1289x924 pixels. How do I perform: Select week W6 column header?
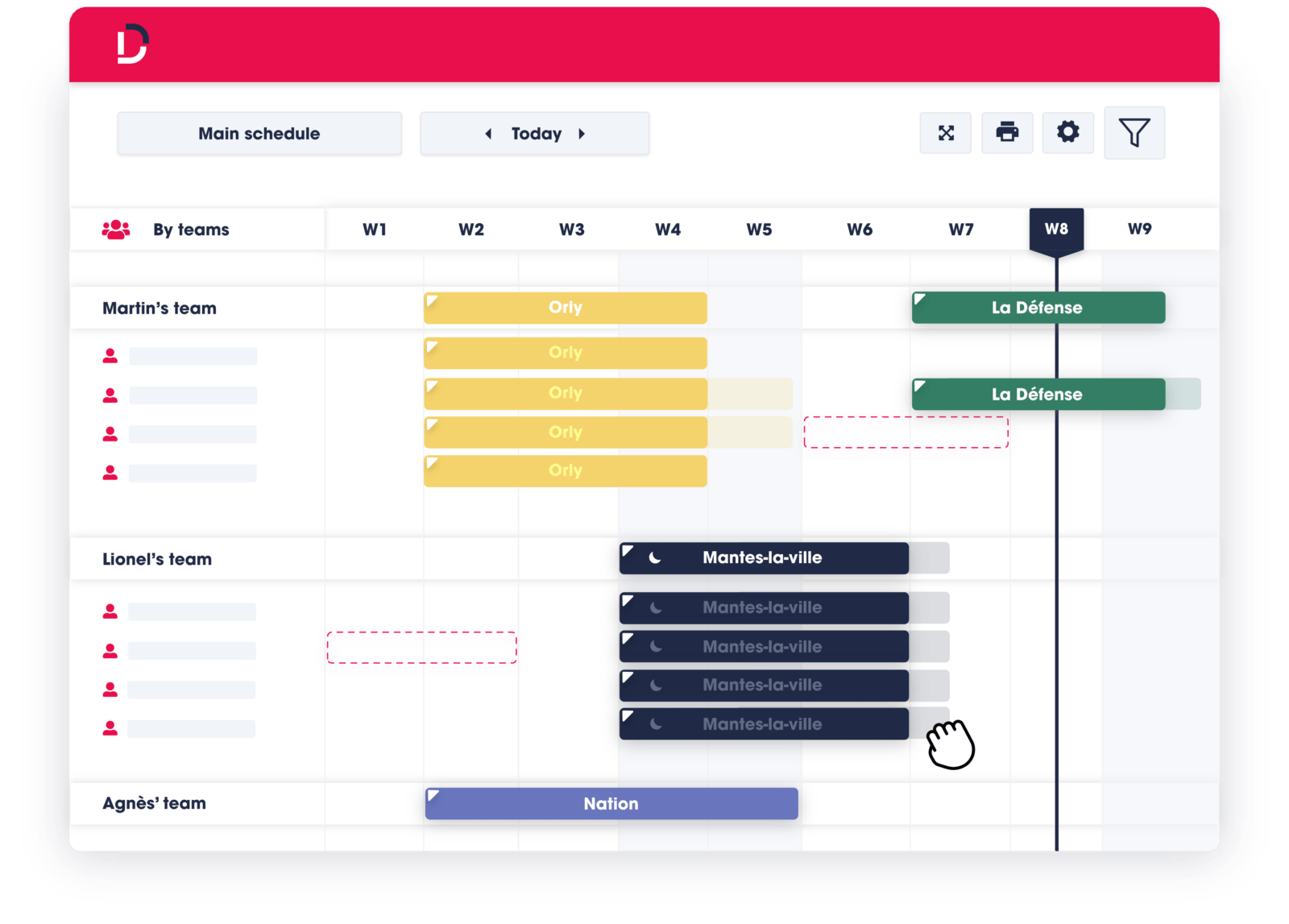860,230
